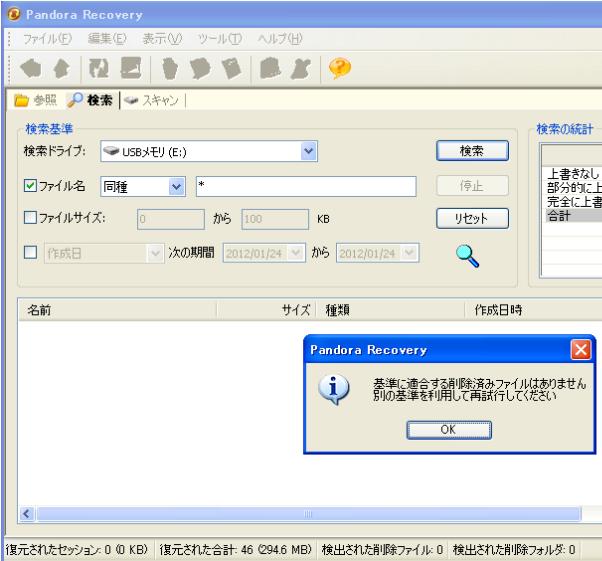Click the minimum file size field
This screenshot has width=602, height=561.
[171, 219]
